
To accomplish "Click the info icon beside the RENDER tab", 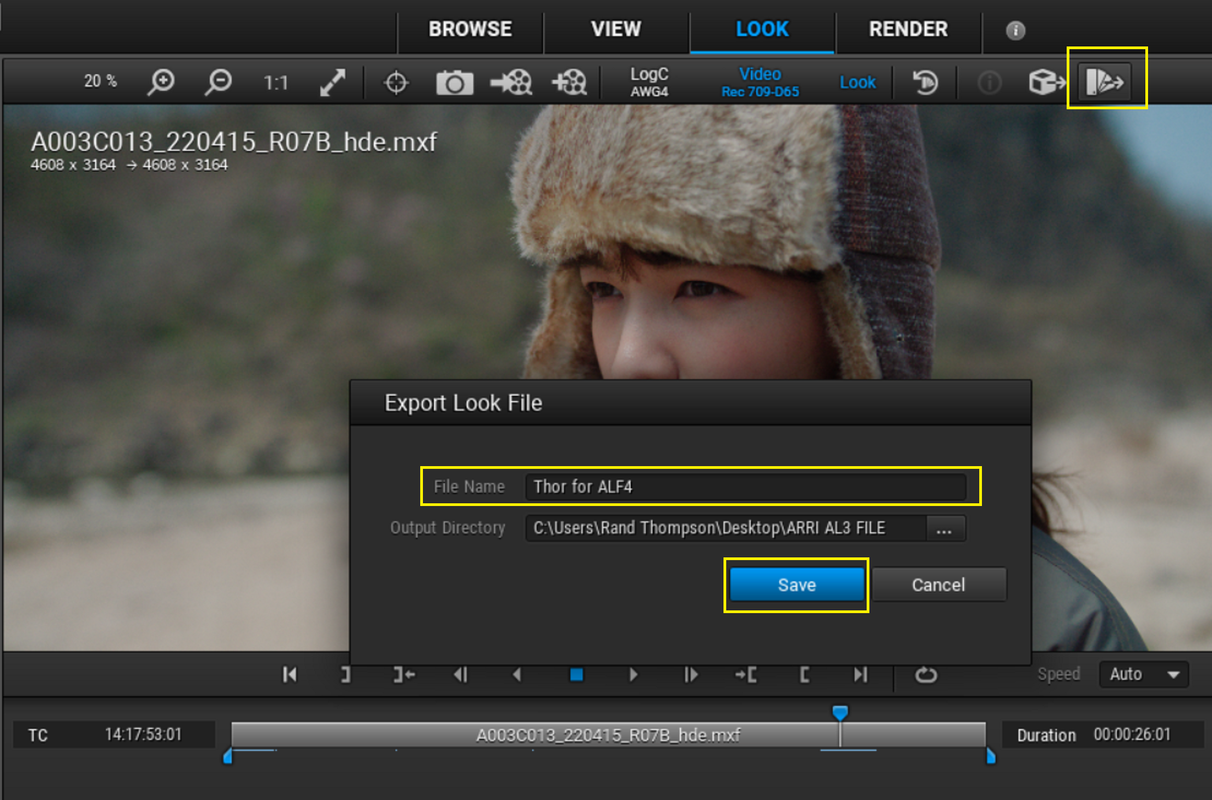I will pos(1016,30).
